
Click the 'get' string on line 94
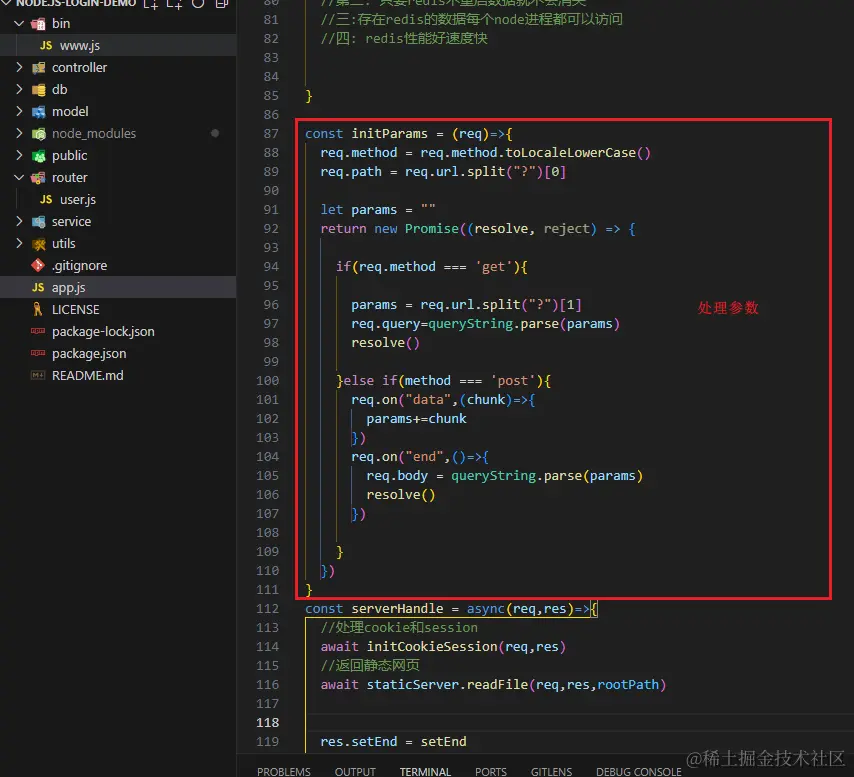point(493,267)
